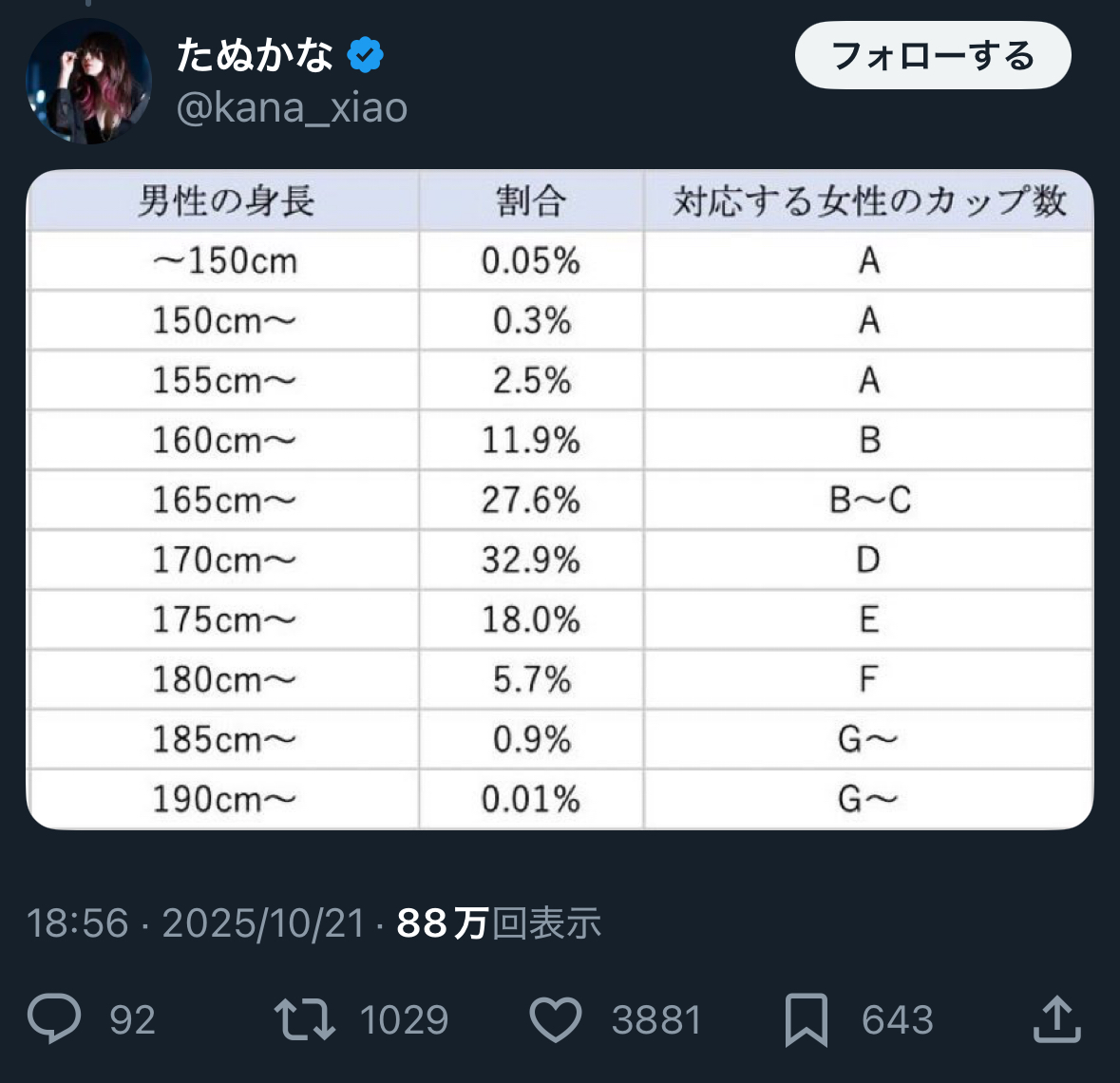View the 88万回表示 view count
This screenshot has width=1120, height=1083.
point(499,923)
